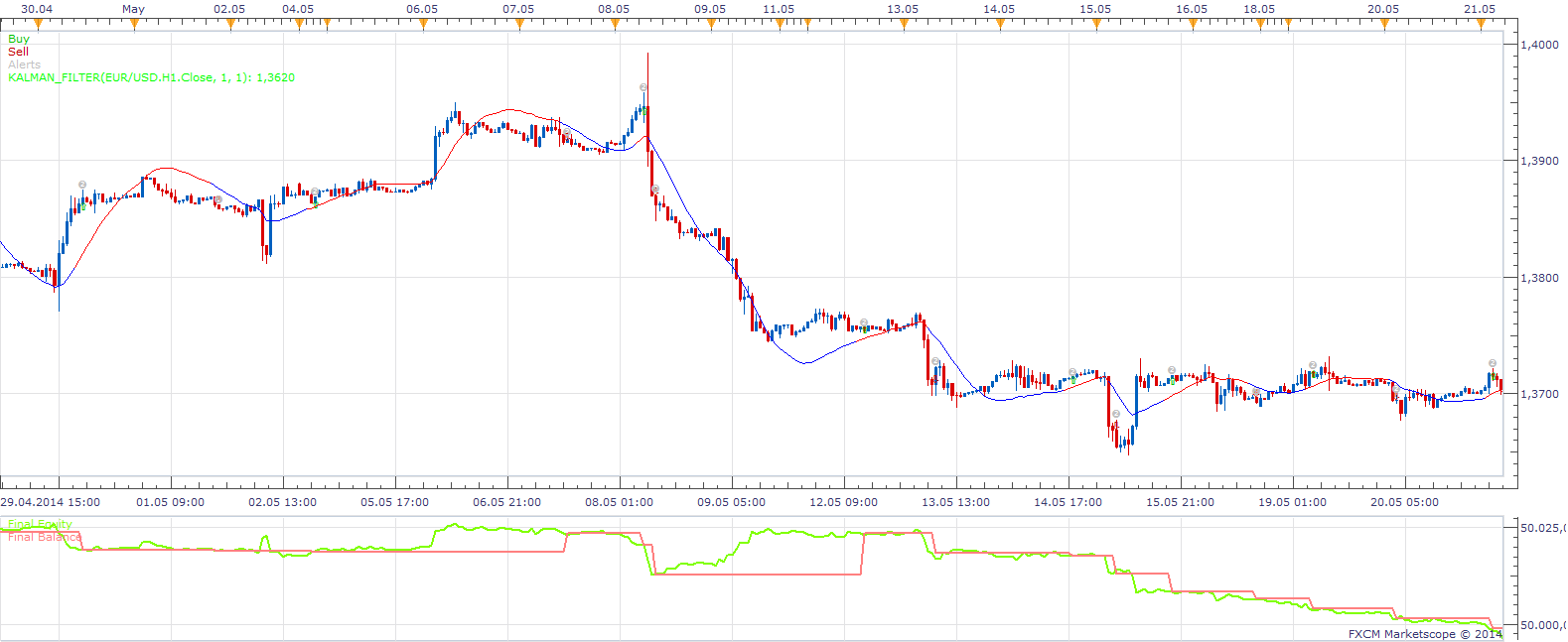Image resolution: width=1568 pixels, height=642 pixels.
Task: Click the 02.05 13:00 time label
Action: (x=283, y=502)
